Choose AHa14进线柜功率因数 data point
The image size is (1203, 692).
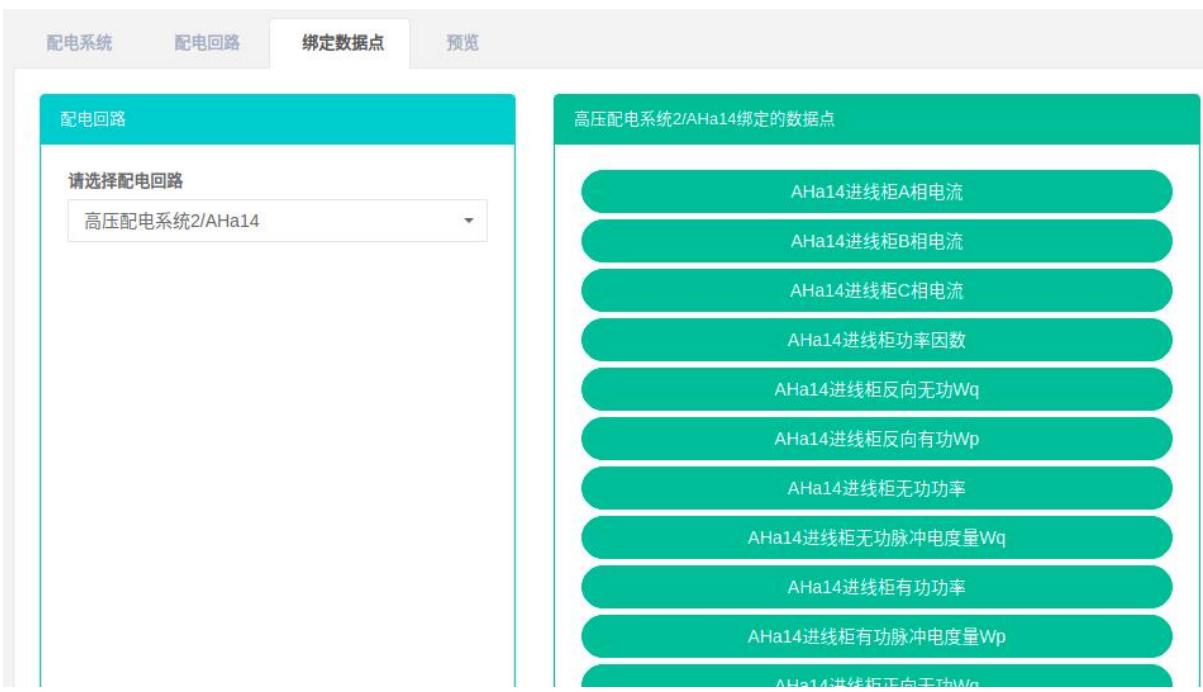point(876,340)
